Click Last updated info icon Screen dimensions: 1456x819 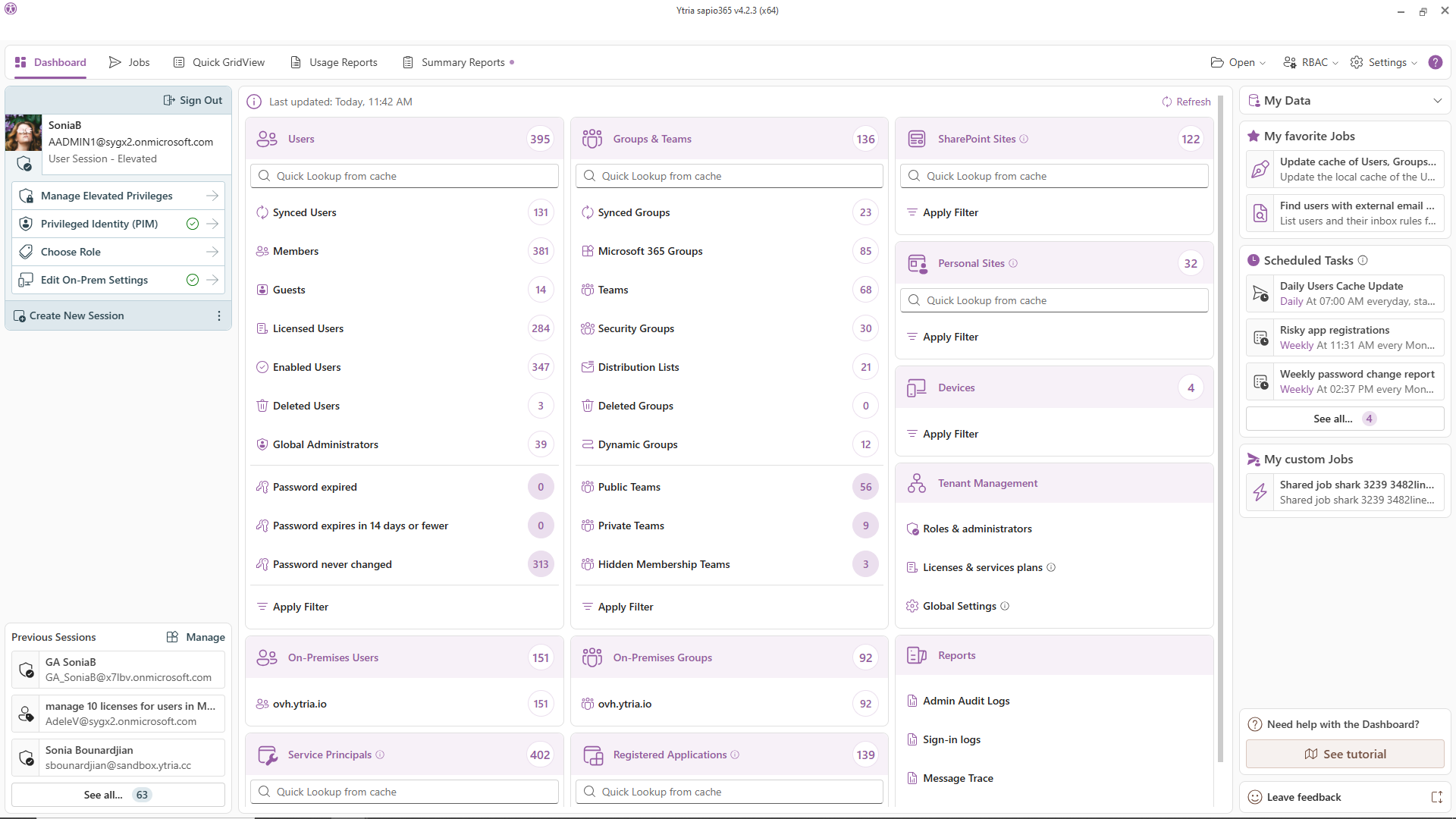pos(254,102)
